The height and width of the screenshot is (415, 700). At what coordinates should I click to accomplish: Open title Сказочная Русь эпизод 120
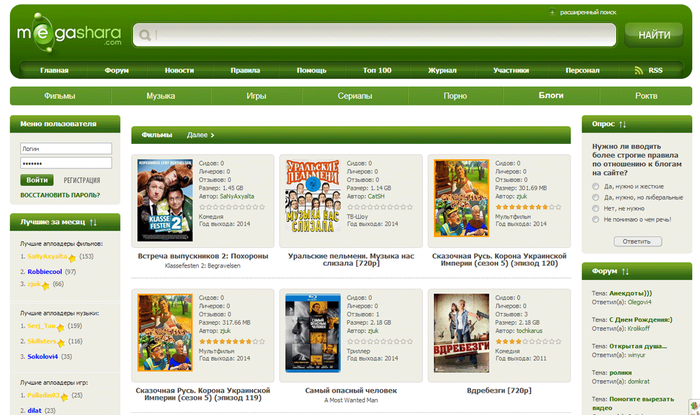pos(499,260)
